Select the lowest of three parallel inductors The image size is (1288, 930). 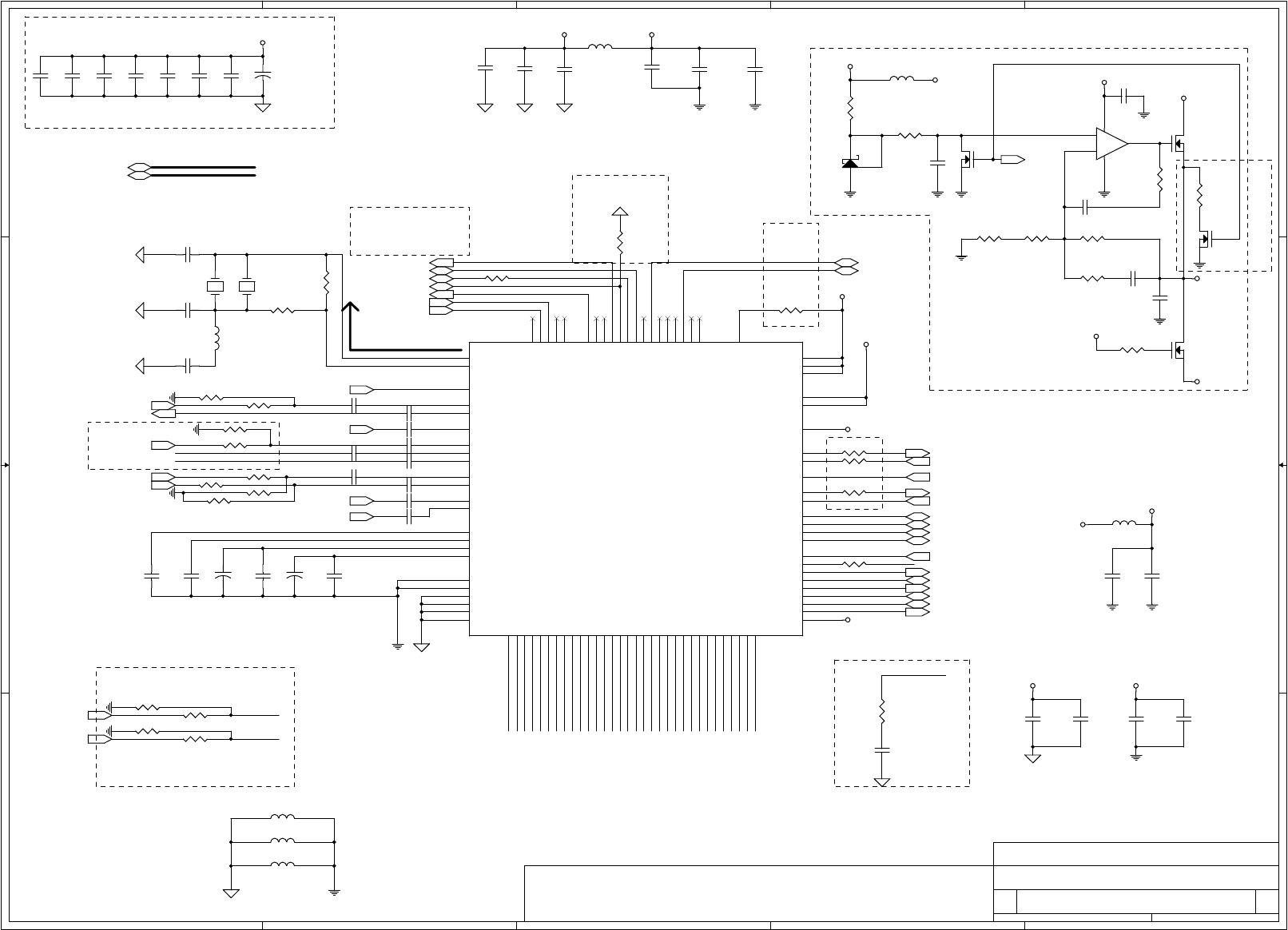[282, 864]
